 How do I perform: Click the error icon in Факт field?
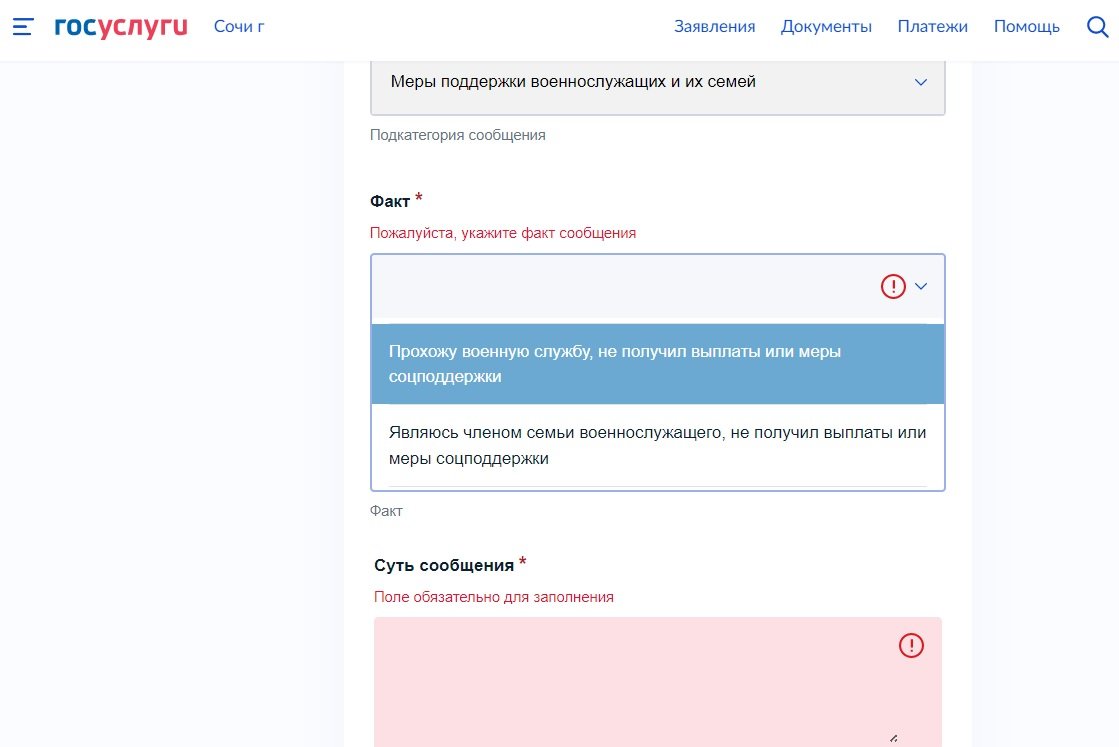coord(892,287)
